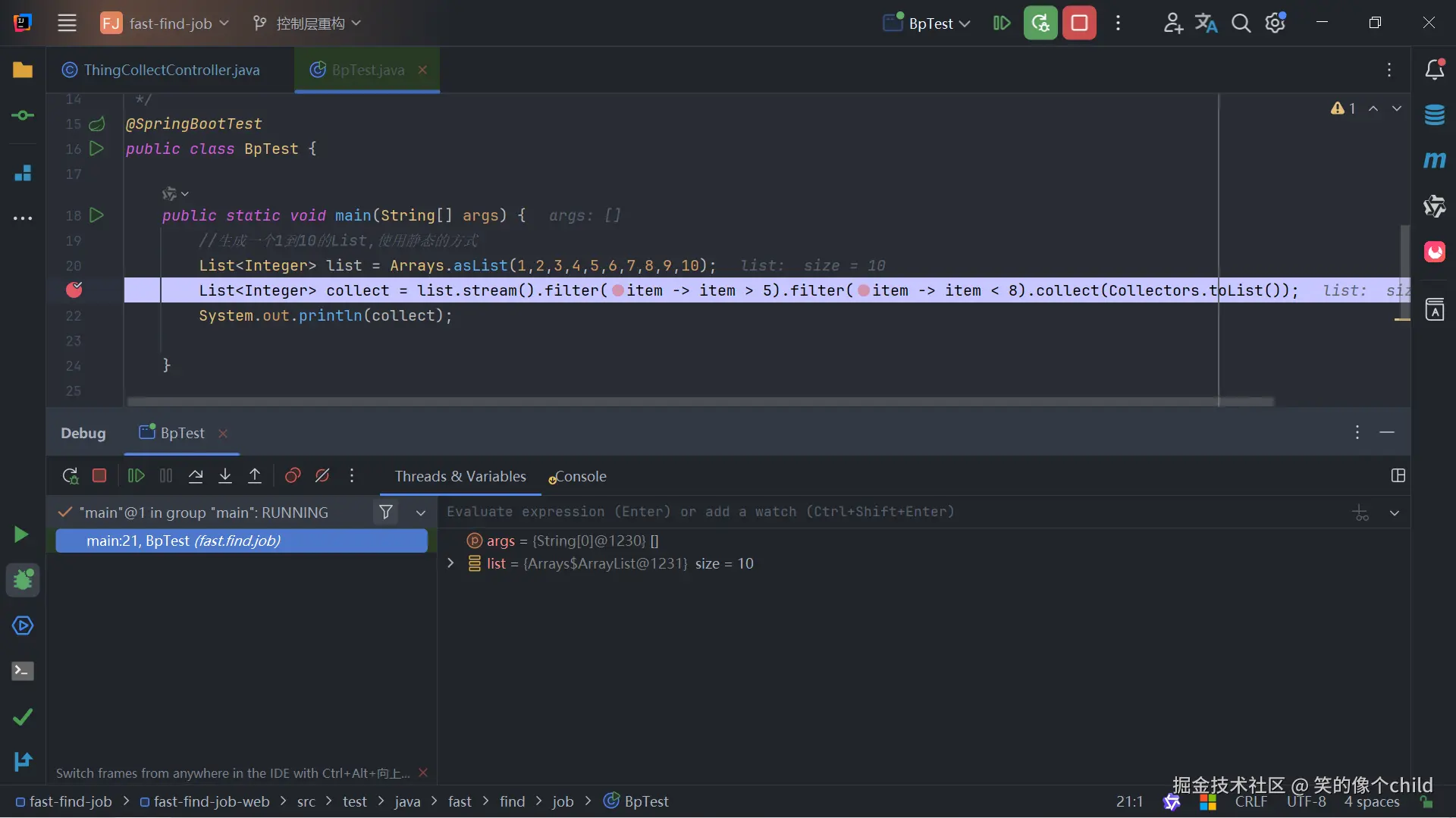Click BpTest breadcrumb in status bar
Viewport: 1456px width, 818px height.
click(x=636, y=801)
